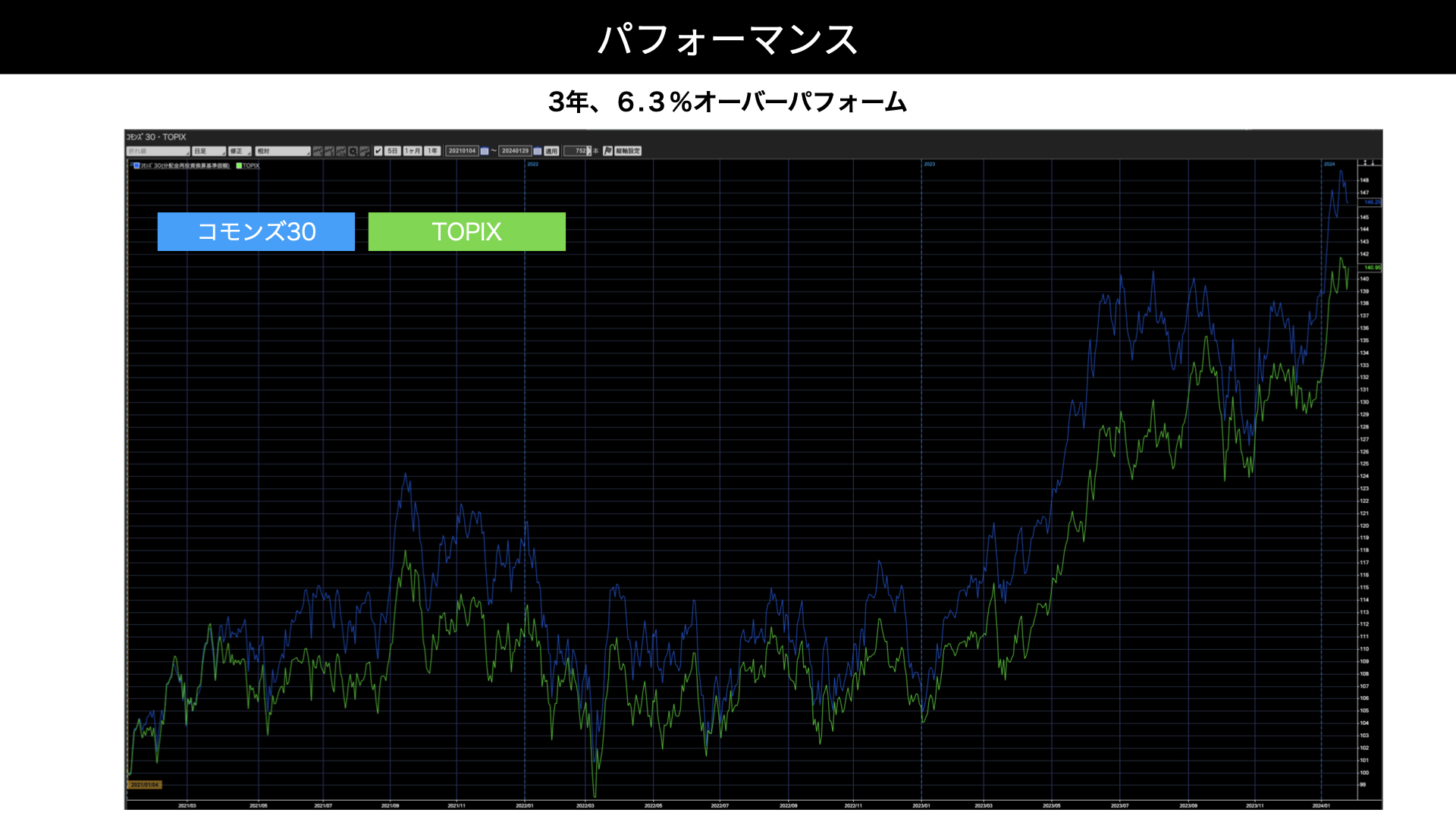
Task: Open the 修正 adjustment dropdown
Action: pos(240,151)
